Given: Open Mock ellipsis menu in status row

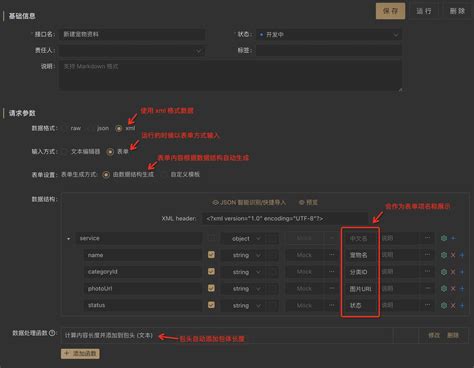Looking at the screenshot, I should pos(331,305).
